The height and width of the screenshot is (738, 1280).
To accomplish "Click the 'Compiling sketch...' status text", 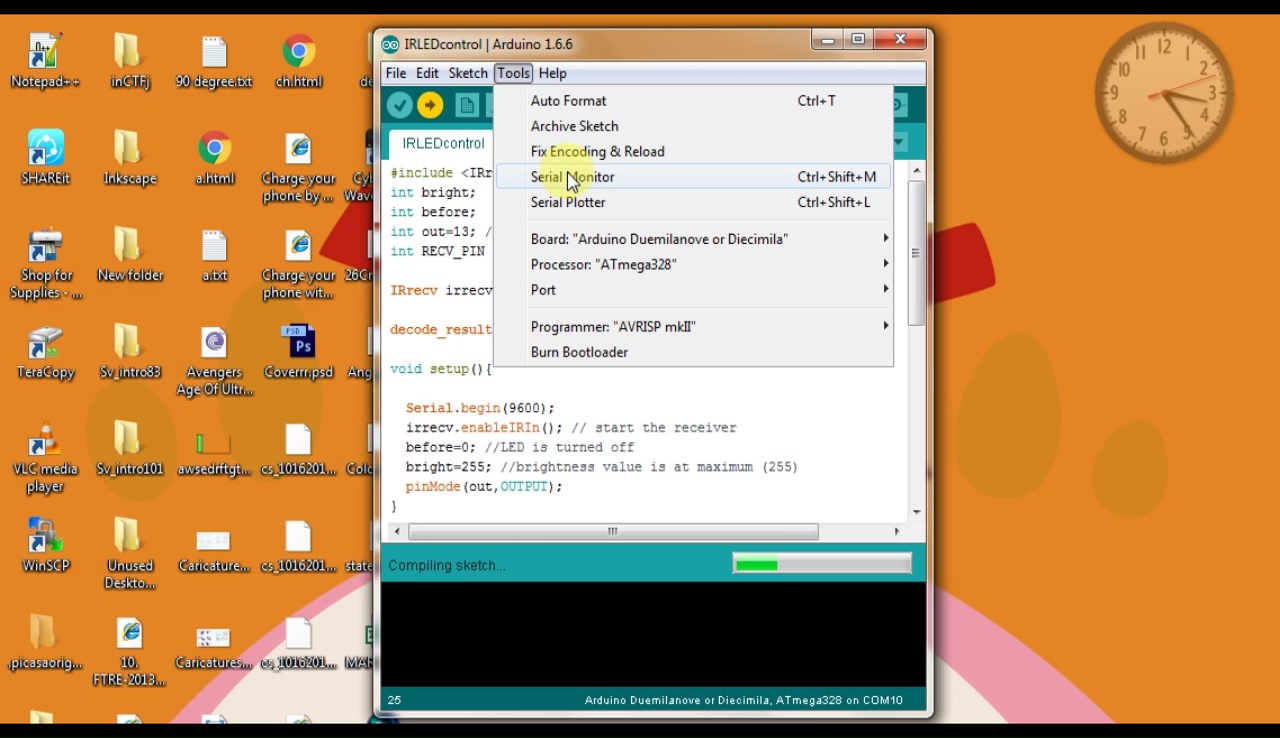I will coord(447,565).
